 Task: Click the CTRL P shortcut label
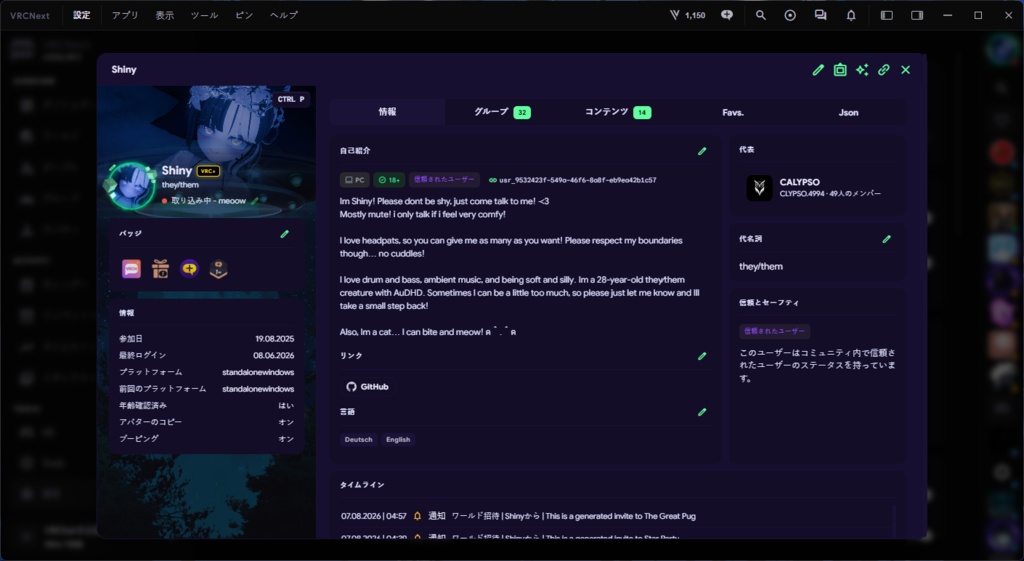pos(291,99)
